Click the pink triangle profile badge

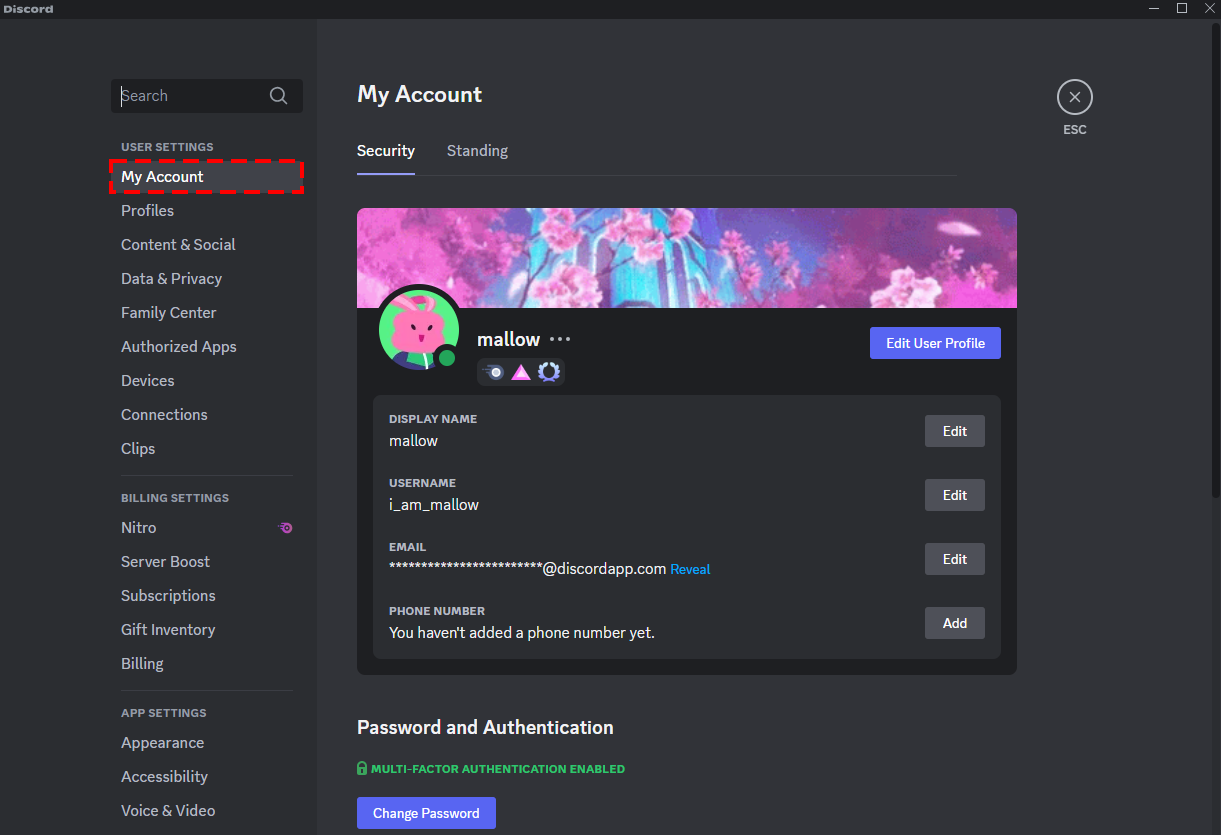pos(521,372)
